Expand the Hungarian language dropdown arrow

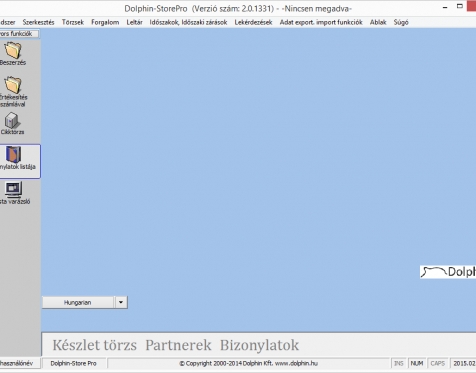(121, 302)
